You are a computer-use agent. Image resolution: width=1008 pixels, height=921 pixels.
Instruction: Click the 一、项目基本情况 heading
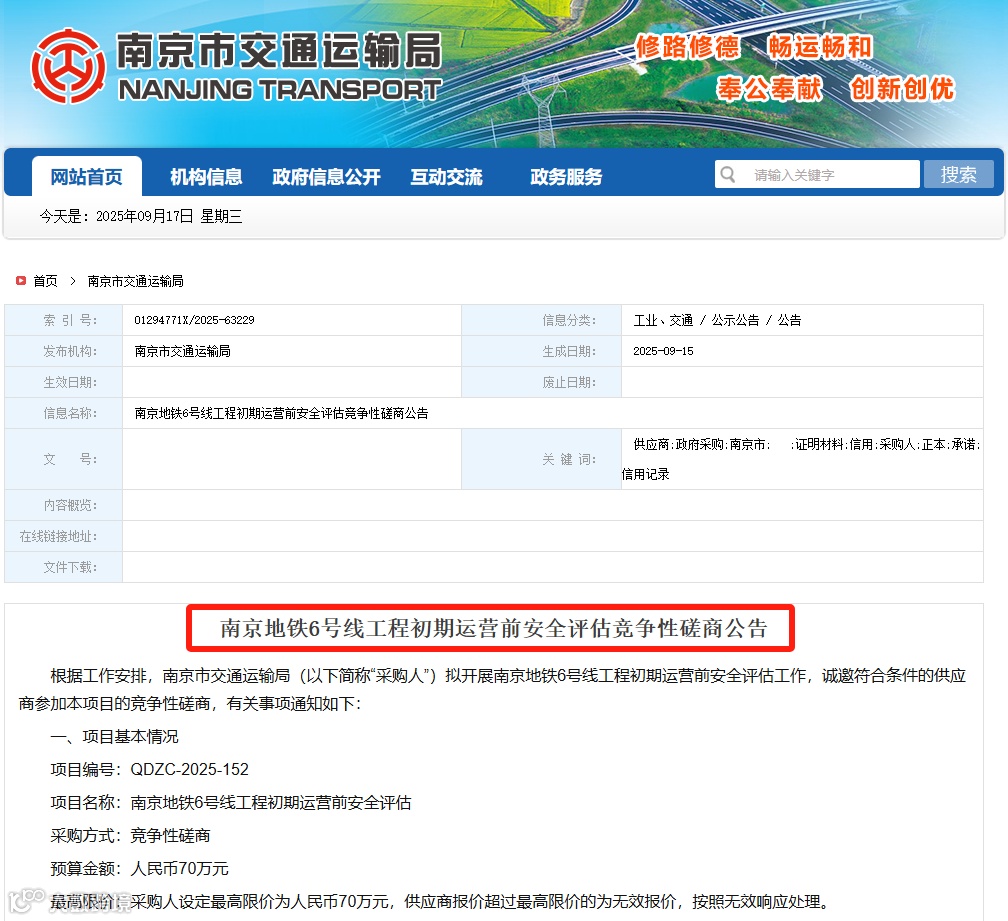[114, 737]
